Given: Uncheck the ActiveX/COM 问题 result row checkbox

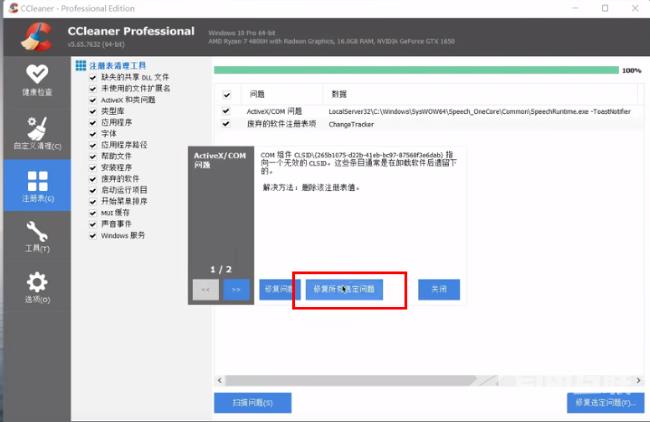Looking at the screenshot, I should (x=226, y=111).
